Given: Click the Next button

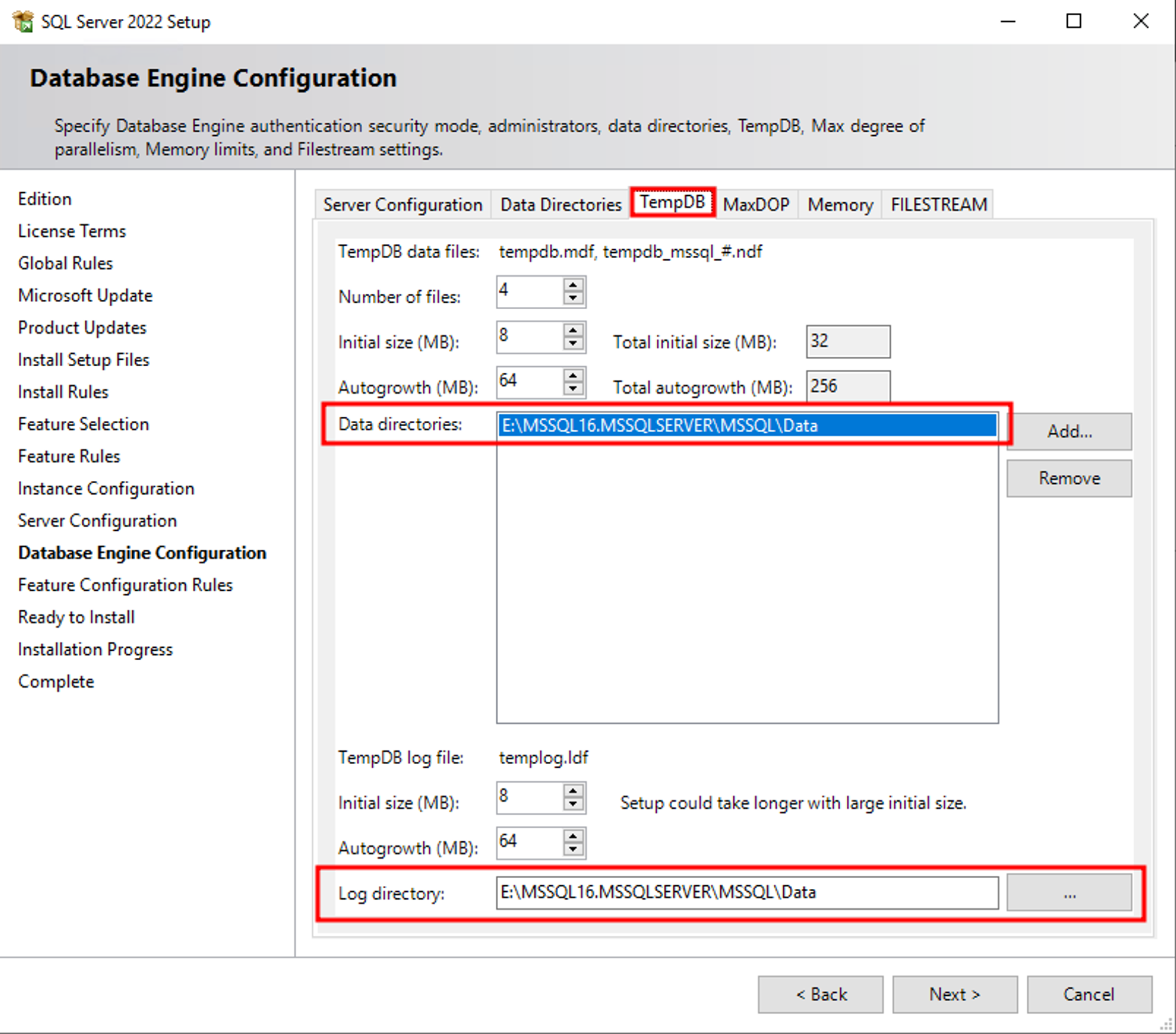Looking at the screenshot, I should coord(954,995).
